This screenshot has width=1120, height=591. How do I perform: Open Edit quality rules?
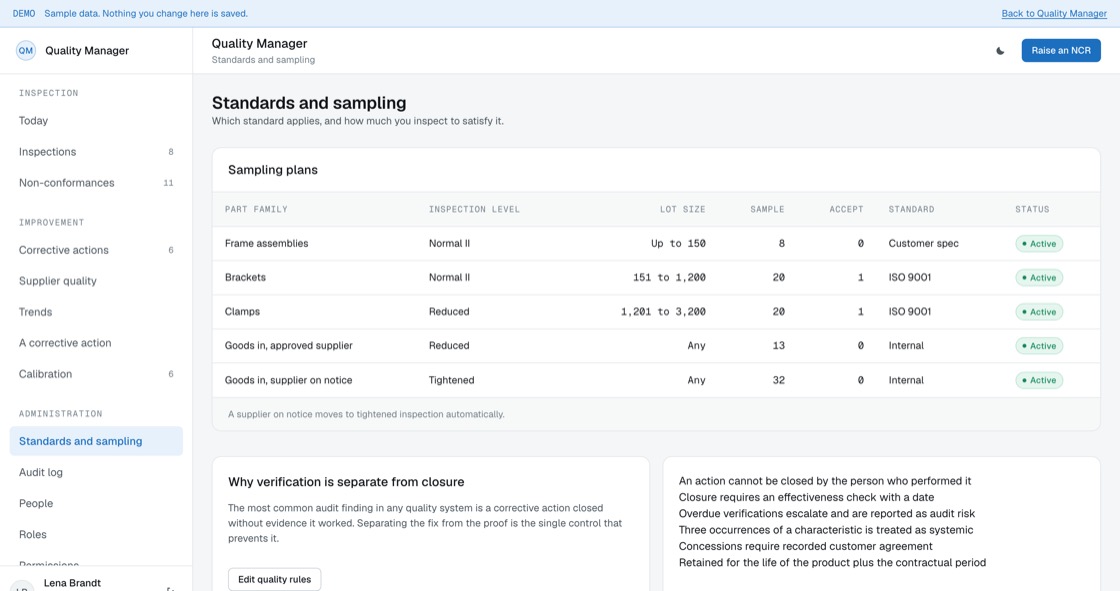coord(274,579)
